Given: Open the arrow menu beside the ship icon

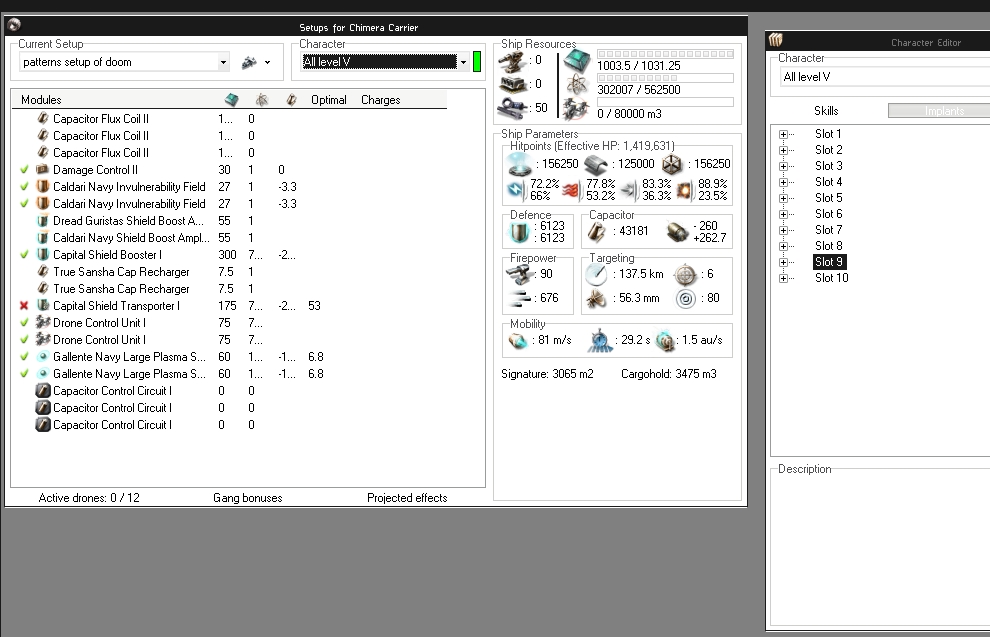Looking at the screenshot, I should (x=268, y=63).
